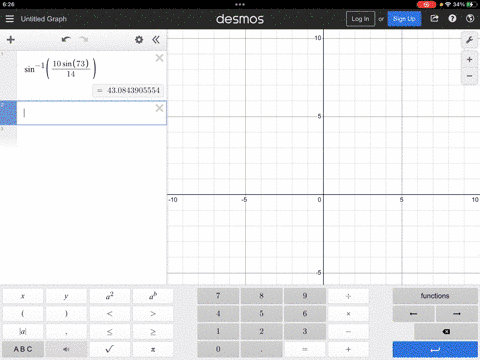Tap the absolute value key
Image resolution: width=480 pixels, height=360 pixels.
(x=23, y=332)
